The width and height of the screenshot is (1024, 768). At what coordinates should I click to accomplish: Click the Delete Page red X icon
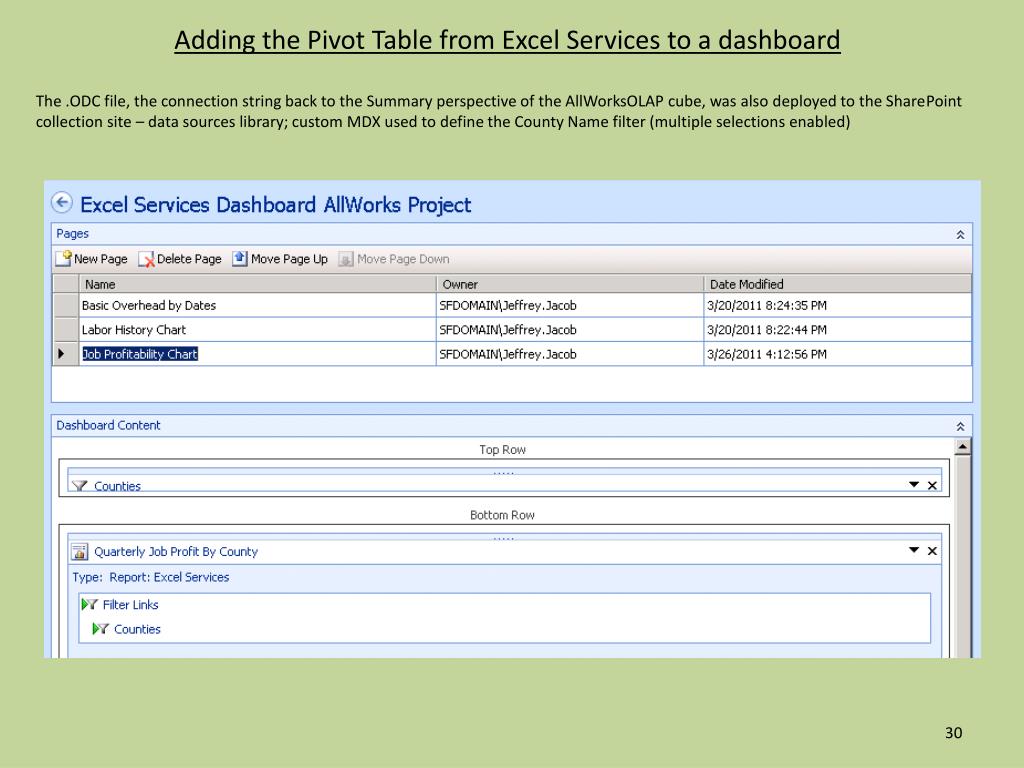pyautogui.click(x=146, y=259)
